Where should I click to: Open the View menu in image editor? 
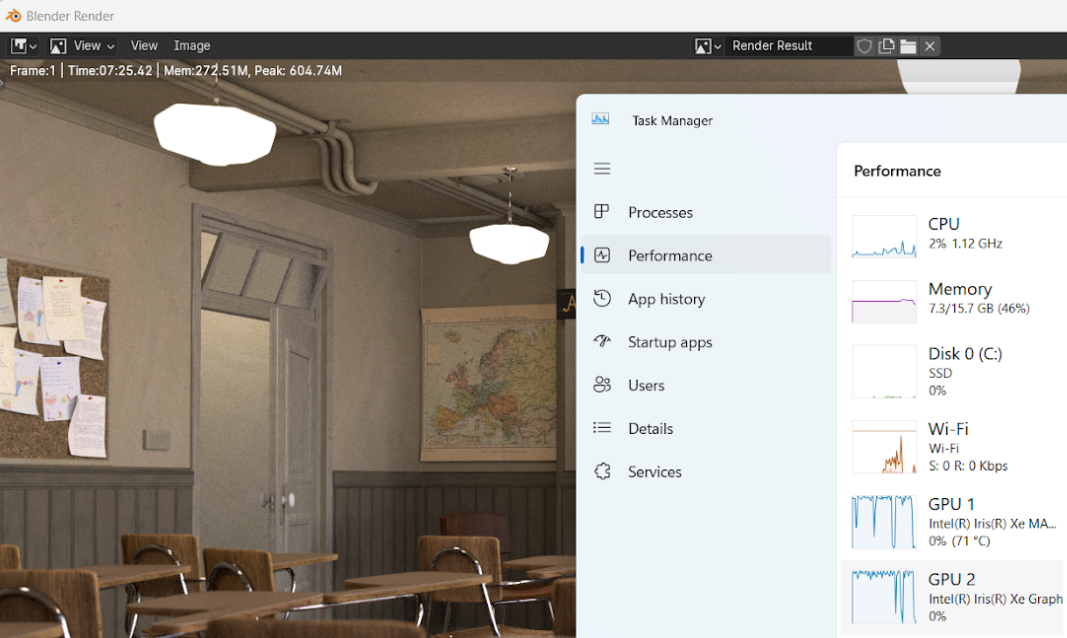point(144,46)
